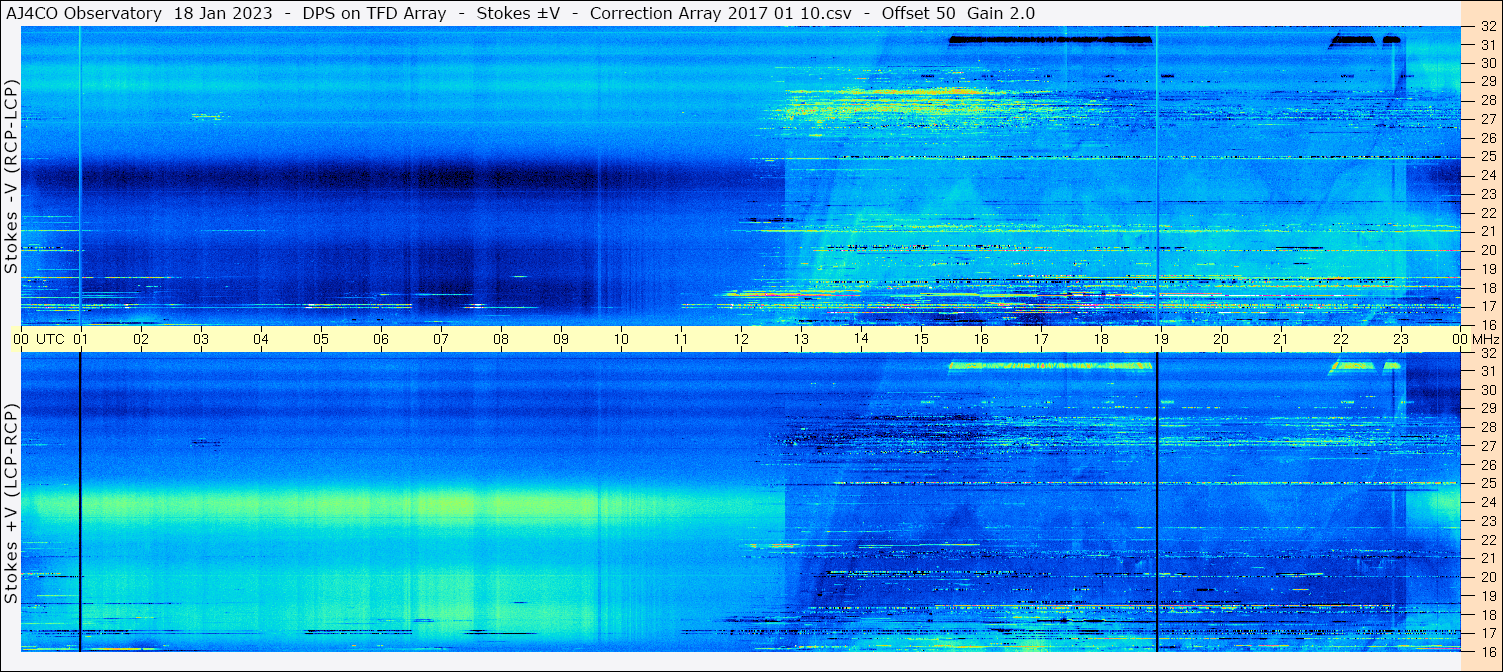Select the 25 MHz tick of Stokes -V panel
The width and height of the screenshot is (1503, 672).
(x=1487, y=157)
